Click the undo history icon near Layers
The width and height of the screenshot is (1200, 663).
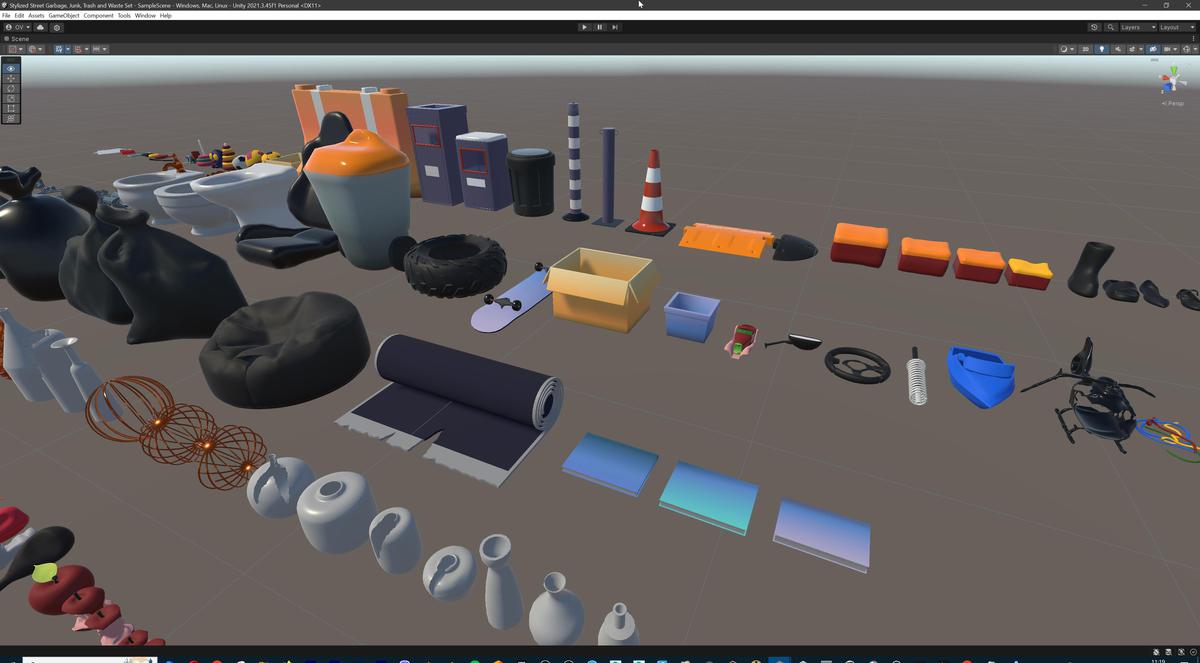coord(1095,27)
